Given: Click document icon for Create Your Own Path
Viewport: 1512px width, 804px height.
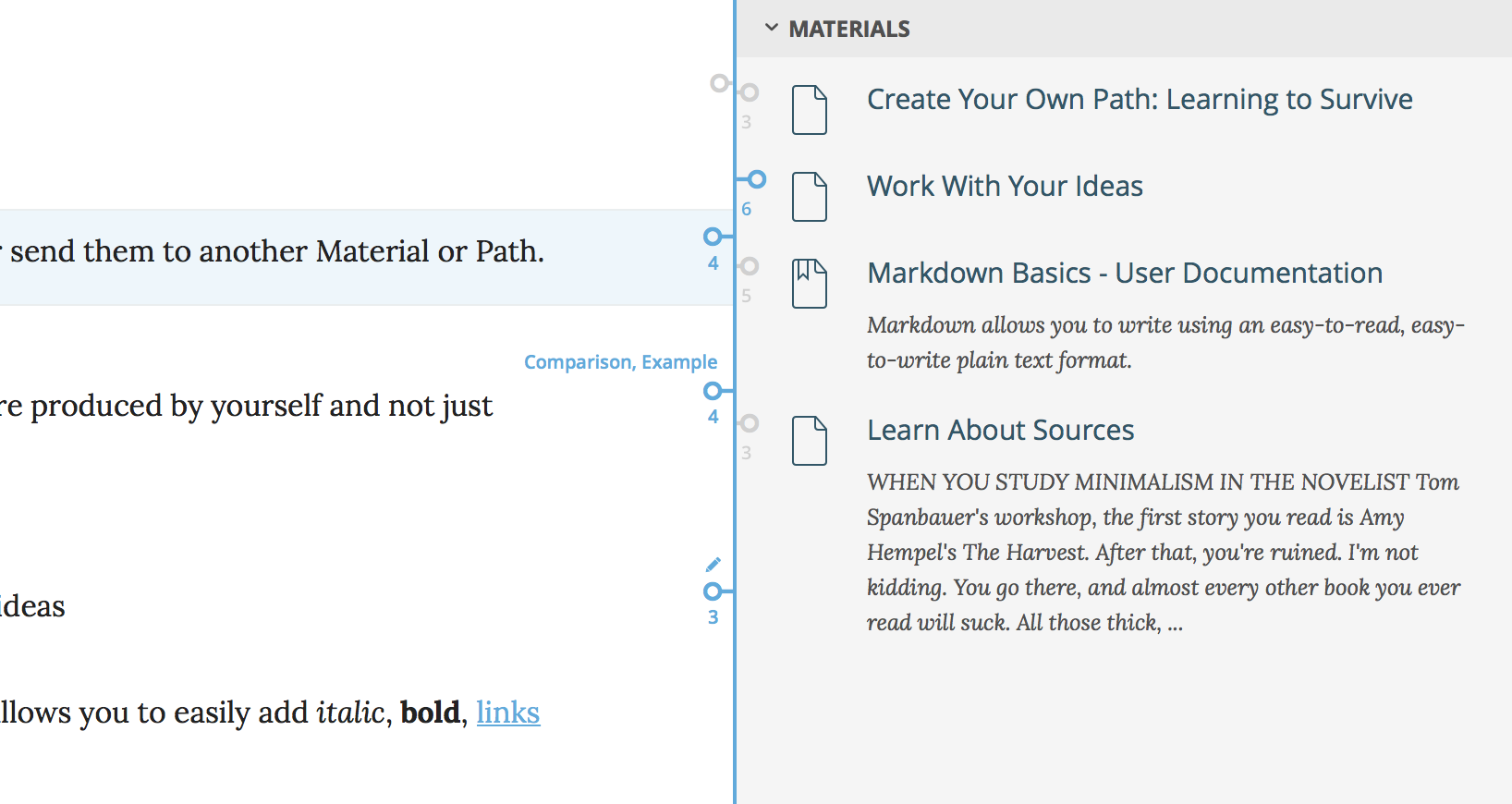Looking at the screenshot, I should coord(809,110).
